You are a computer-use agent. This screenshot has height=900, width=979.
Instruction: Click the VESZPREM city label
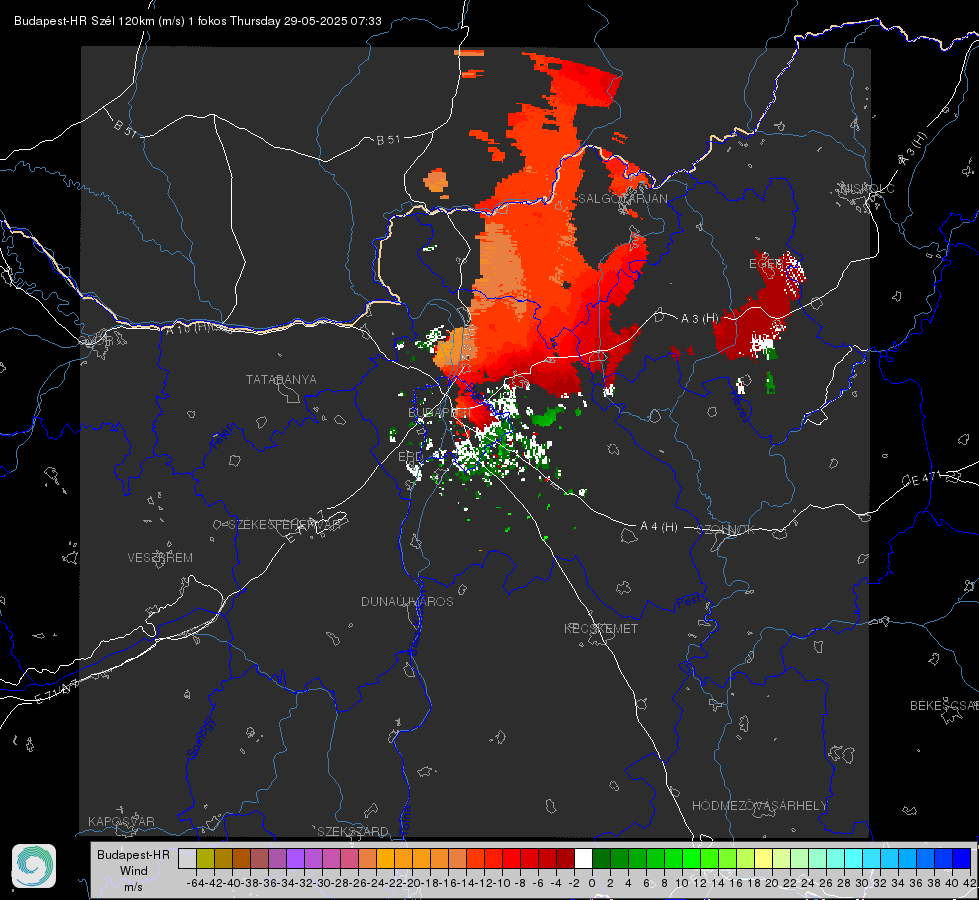[x=160, y=557]
